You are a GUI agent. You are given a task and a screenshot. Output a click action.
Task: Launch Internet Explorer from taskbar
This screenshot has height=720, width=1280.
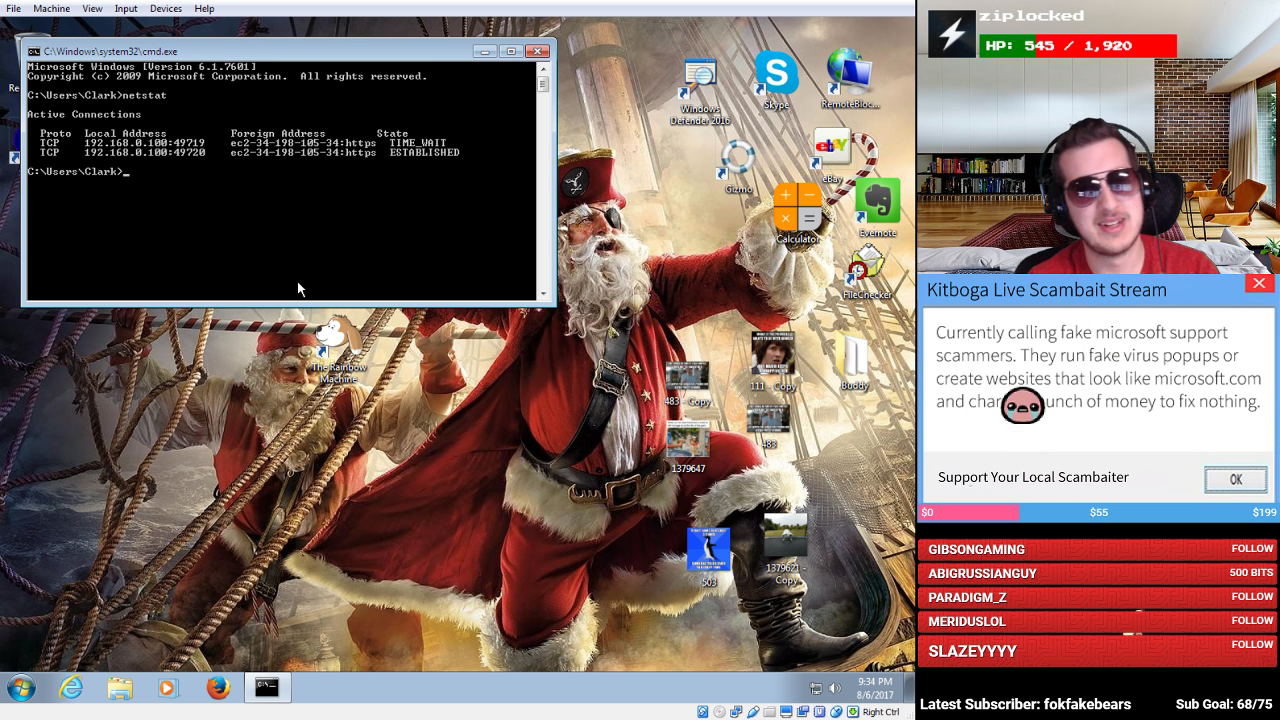click(x=71, y=688)
